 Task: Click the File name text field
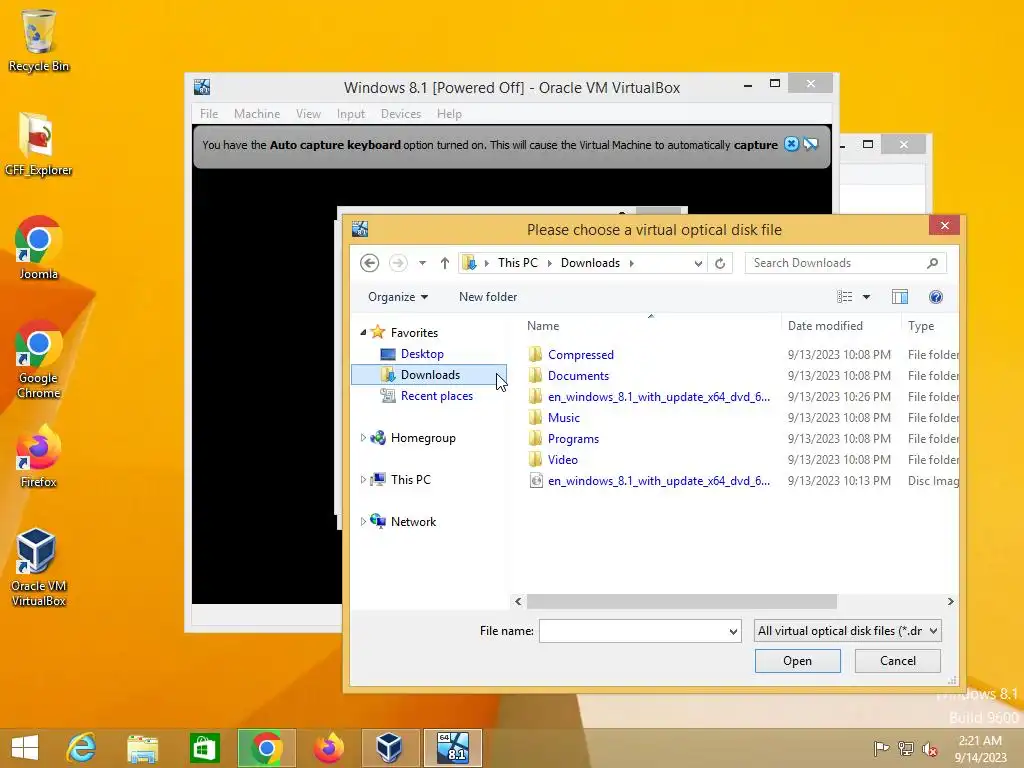click(x=632, y=632)
